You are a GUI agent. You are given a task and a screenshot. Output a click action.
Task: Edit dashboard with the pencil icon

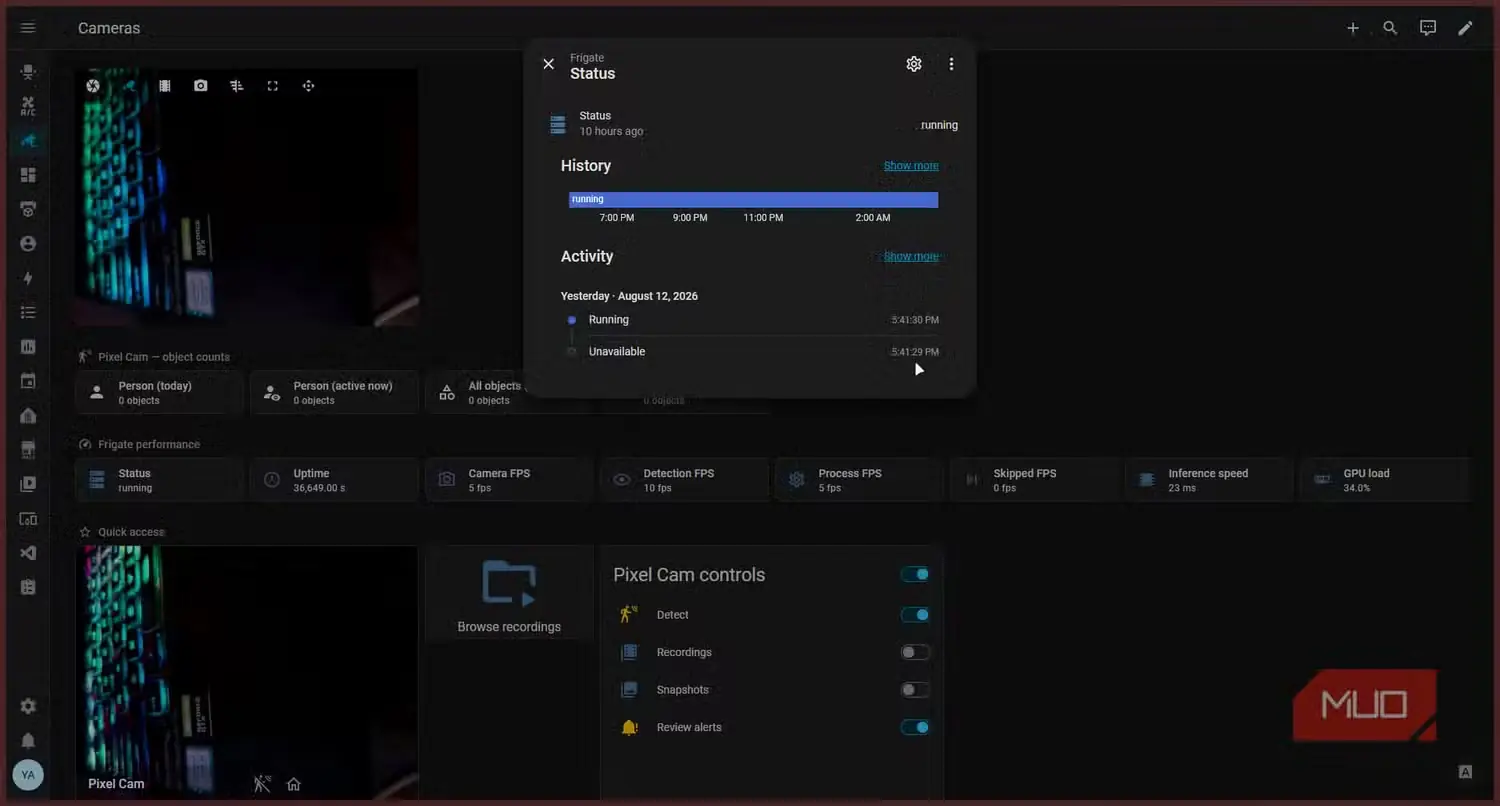click(1465, 28)
